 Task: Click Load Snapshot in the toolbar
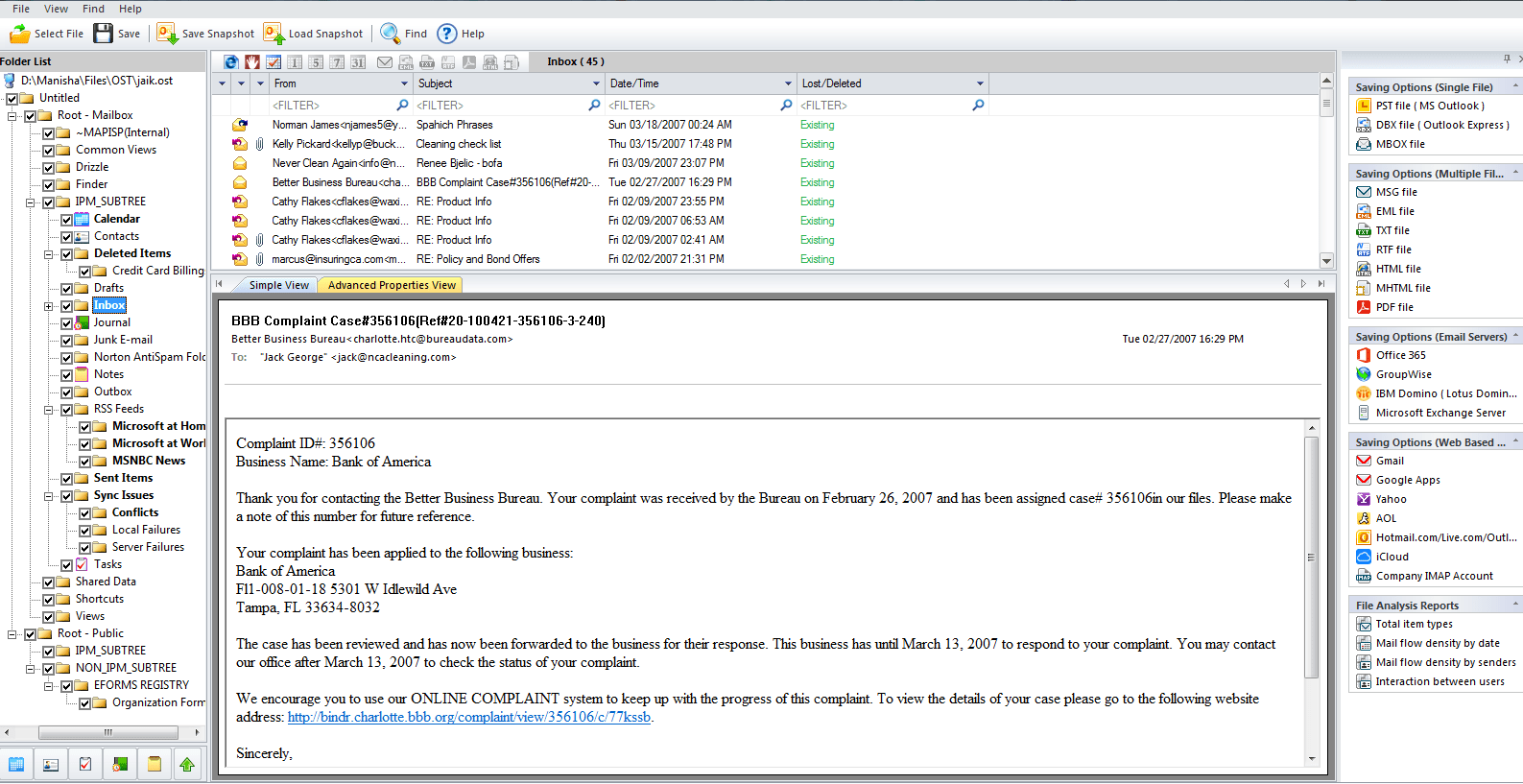[x=314, y=34]
